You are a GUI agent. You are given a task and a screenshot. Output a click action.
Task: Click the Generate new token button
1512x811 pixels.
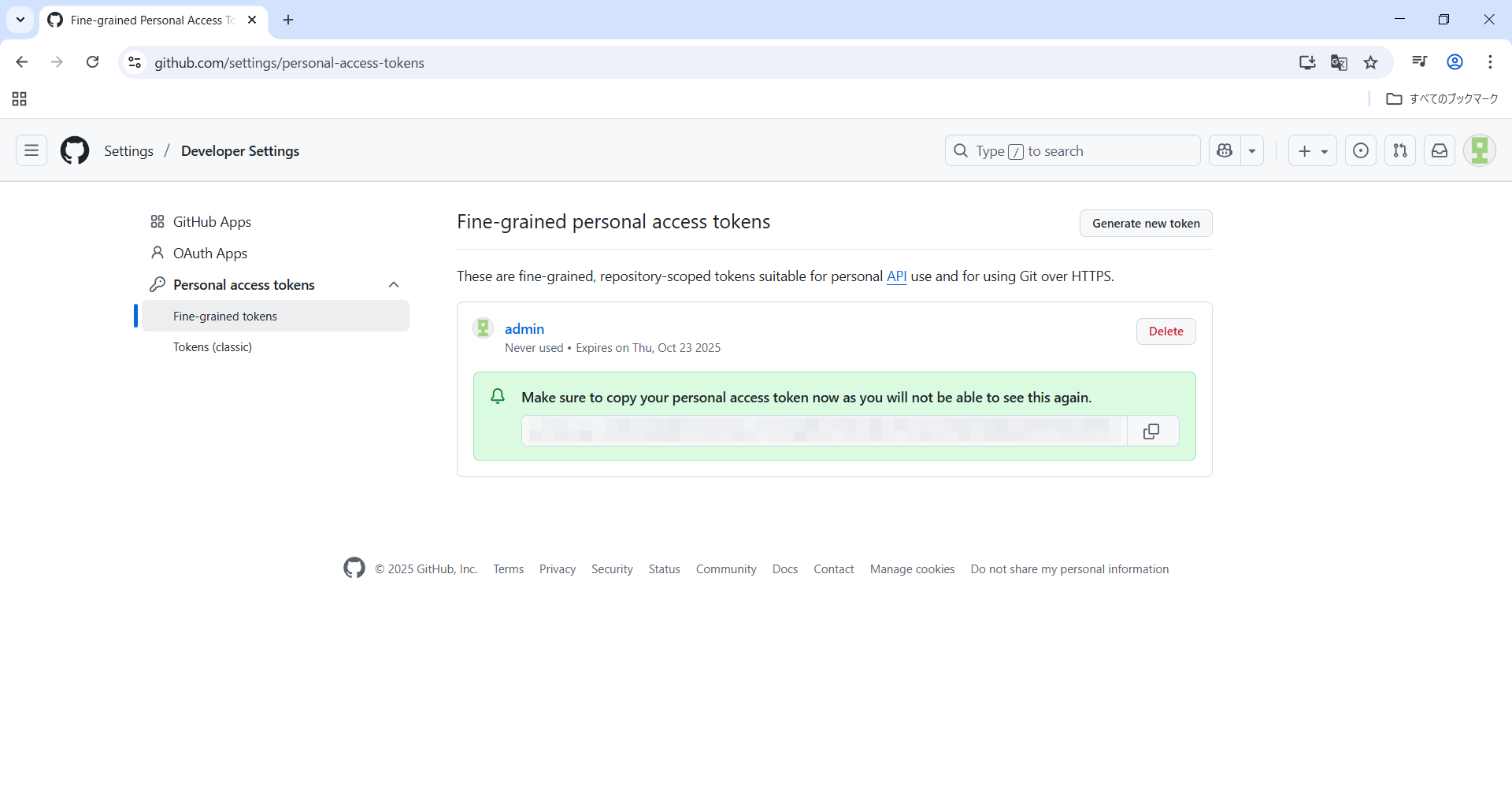[x=1145, y=224]
